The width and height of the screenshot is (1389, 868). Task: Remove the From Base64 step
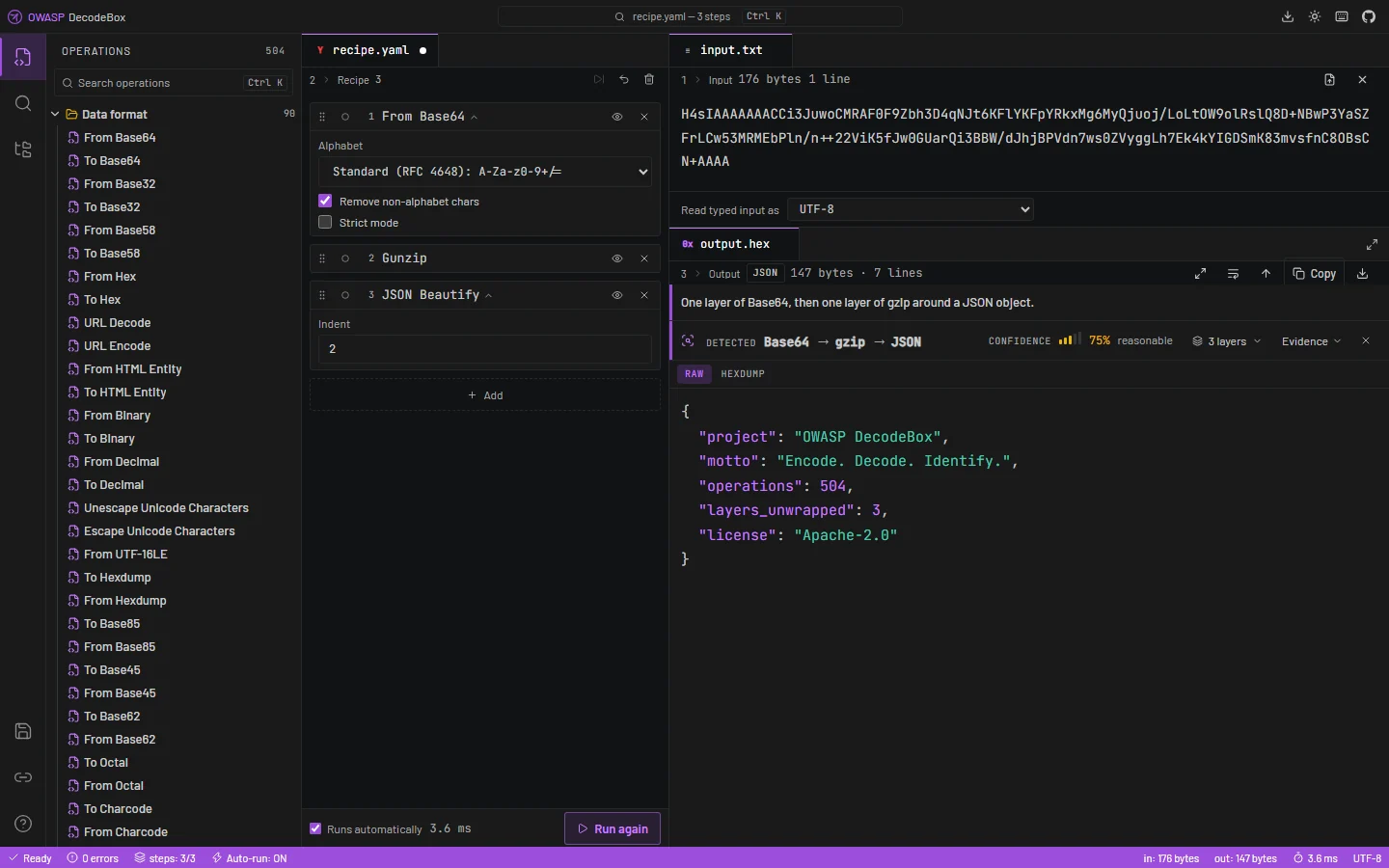click(x=644, y=117)
